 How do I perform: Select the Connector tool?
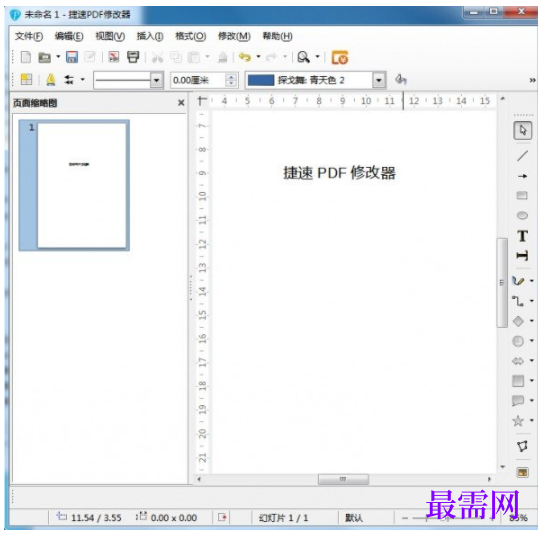pyautogui.click(x=518, y=301)
